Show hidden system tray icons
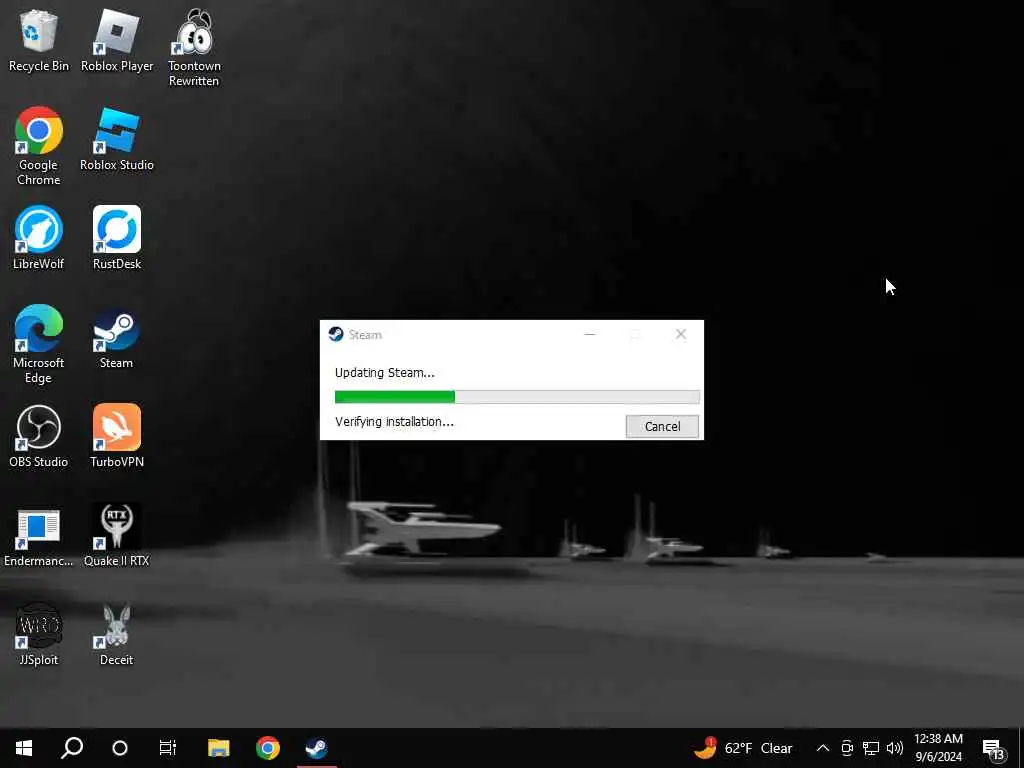Image resolution: width=1024 pixels, height=768 pixels. [x=823, y=748]
